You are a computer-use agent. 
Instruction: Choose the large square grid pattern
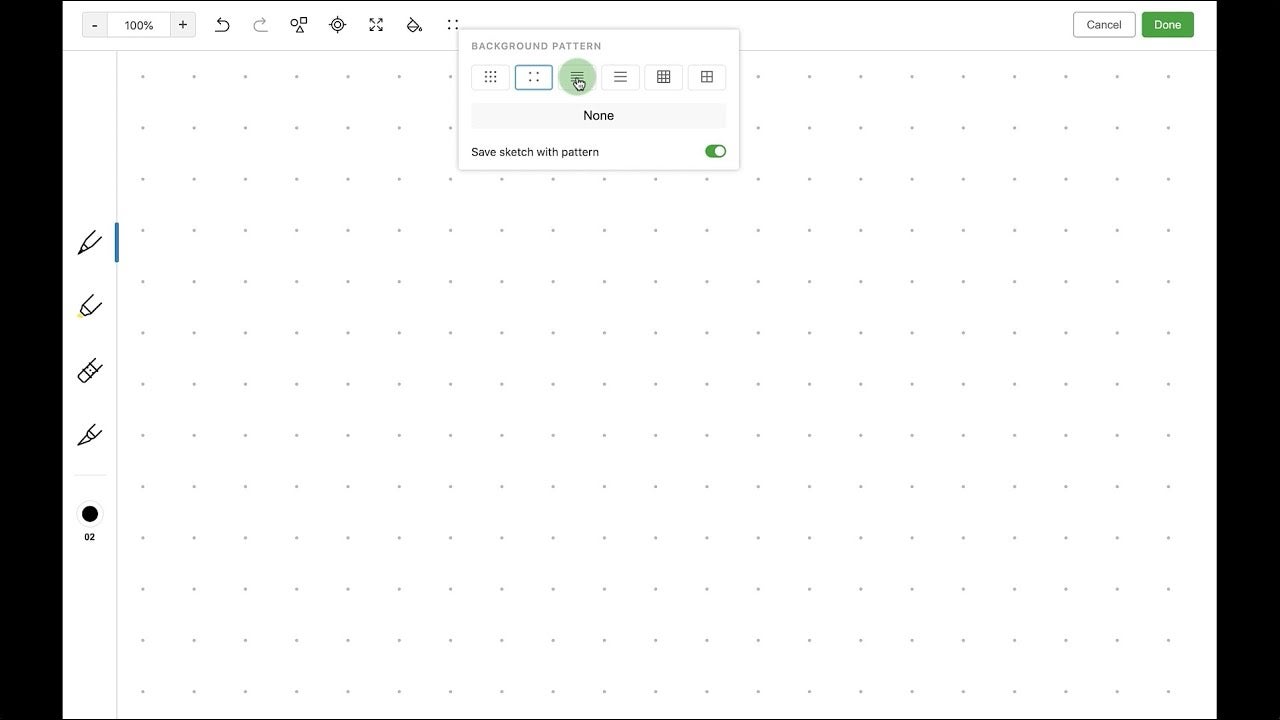click(707, 77)
